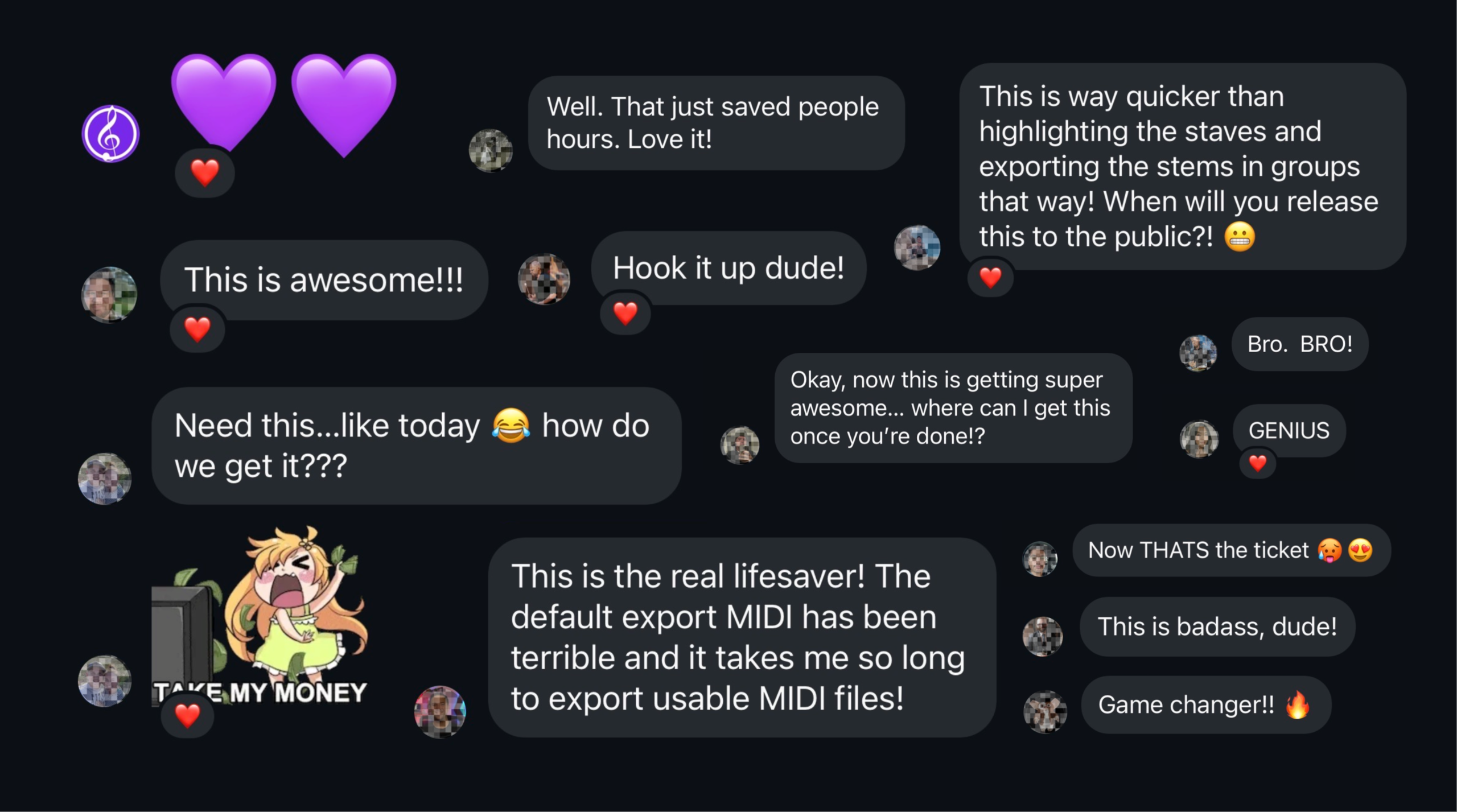This screenshot has height=812, width=1457.
Task: Open avatar beside 'Well. That just saved' message
Action: click(x=491, y=151)
